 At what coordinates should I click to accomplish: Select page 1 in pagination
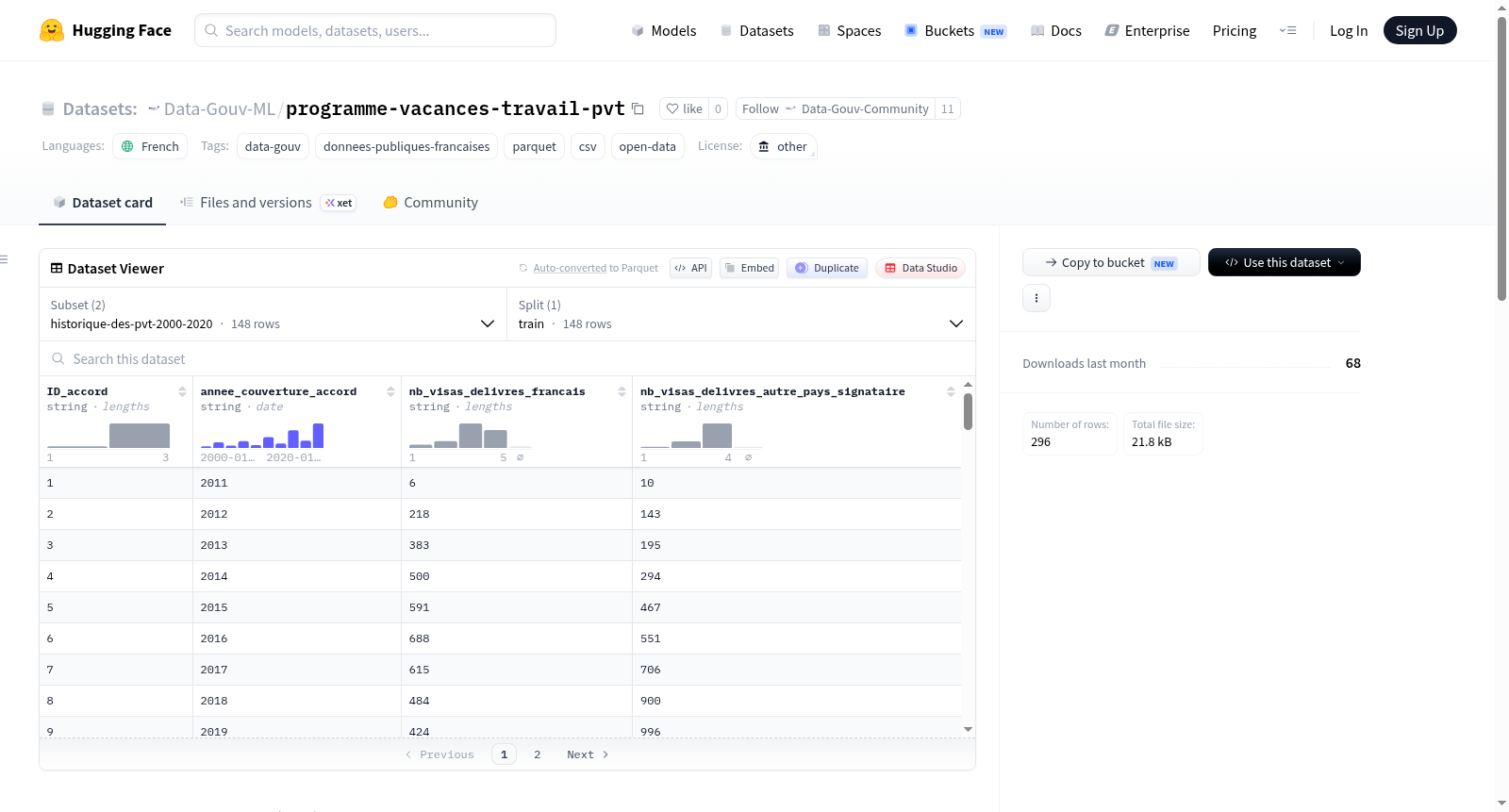[x=504, y=754]
